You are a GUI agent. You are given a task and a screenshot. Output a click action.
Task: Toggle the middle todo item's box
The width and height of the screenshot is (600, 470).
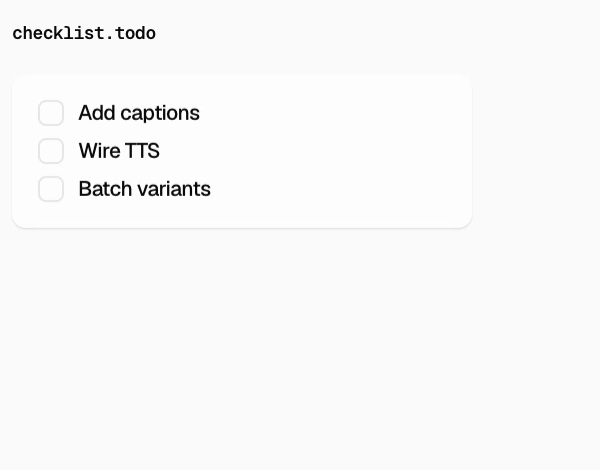tap(51, 151)
